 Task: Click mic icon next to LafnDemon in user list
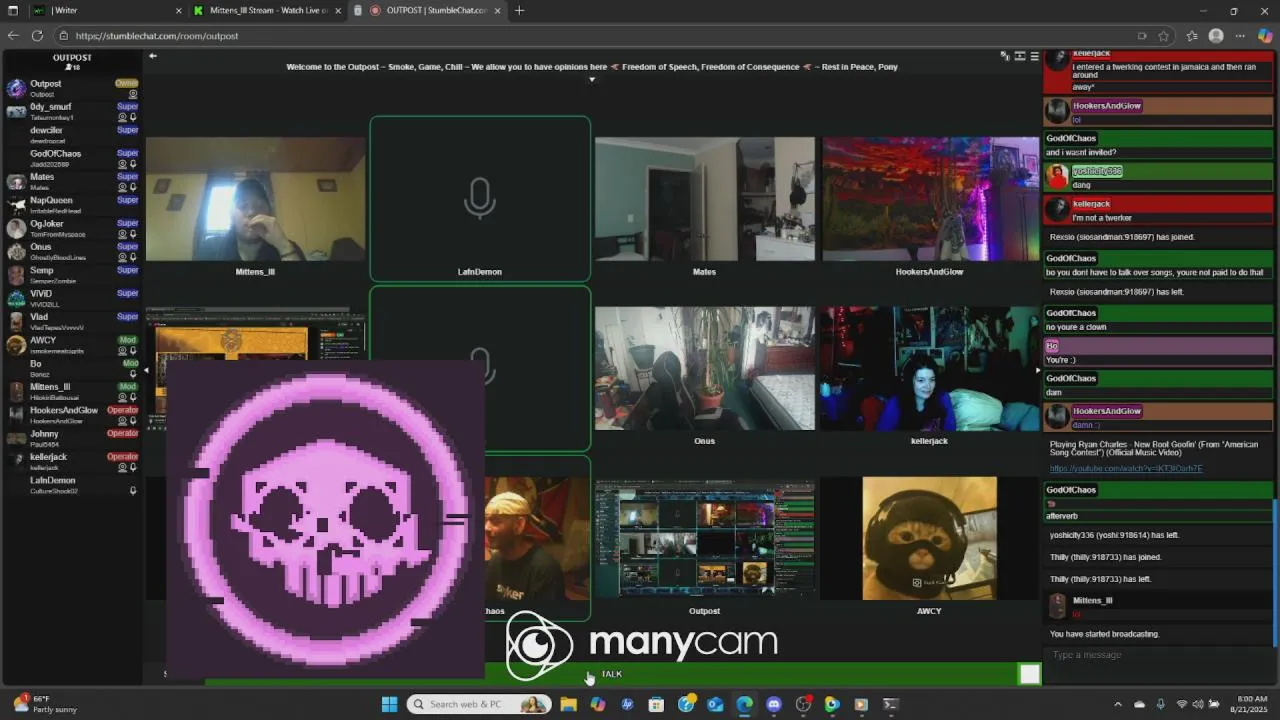[x=133, y=491]
